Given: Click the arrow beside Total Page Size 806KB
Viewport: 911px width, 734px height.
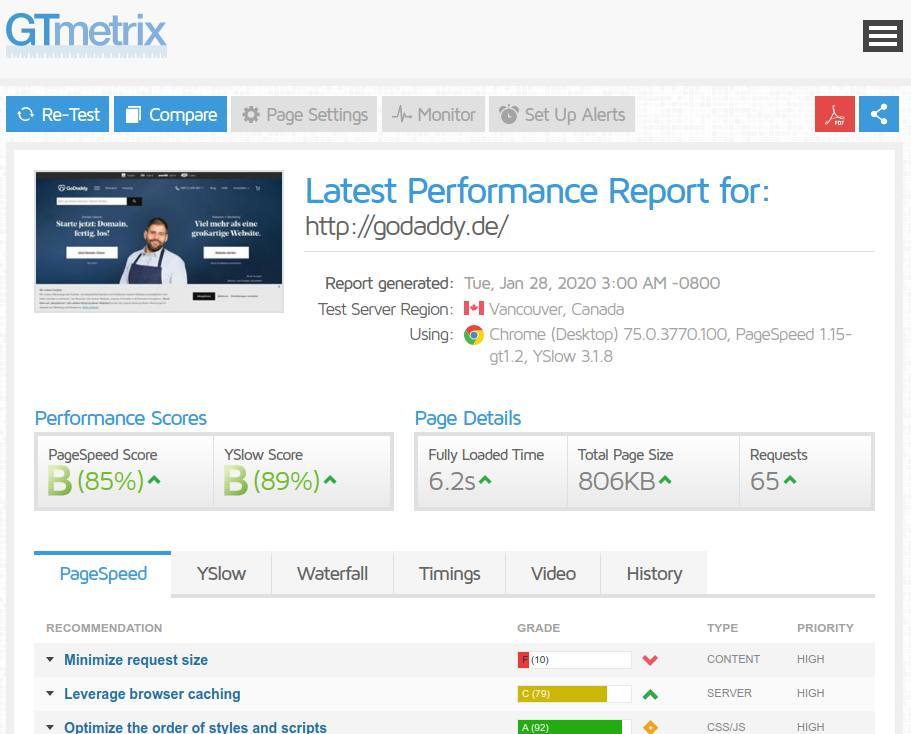Looking at the screenshot, I should (x=665, y=480).
